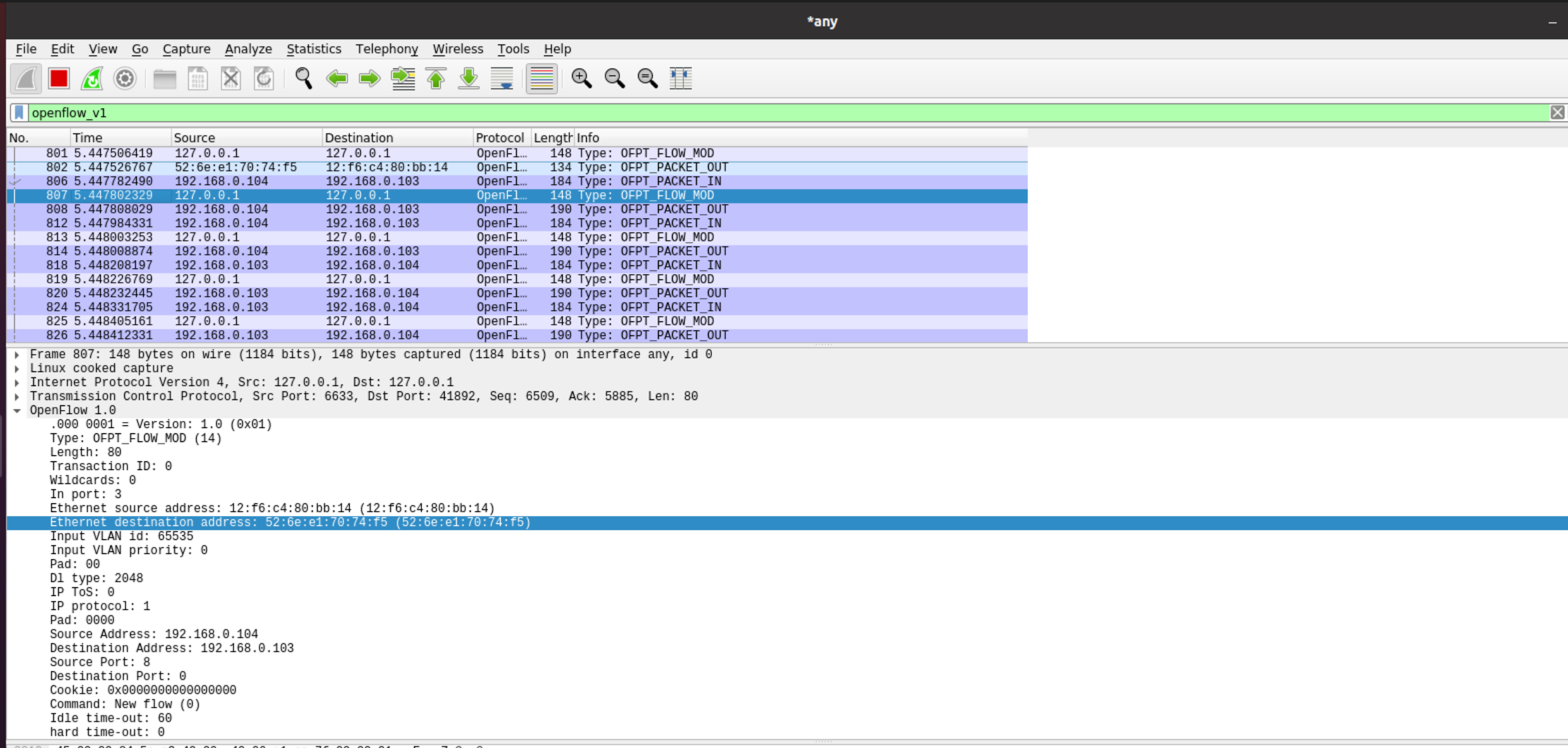The image size is (1568, 748).
Task: Clear the display filter with X button
Action: coord(1557,113)
